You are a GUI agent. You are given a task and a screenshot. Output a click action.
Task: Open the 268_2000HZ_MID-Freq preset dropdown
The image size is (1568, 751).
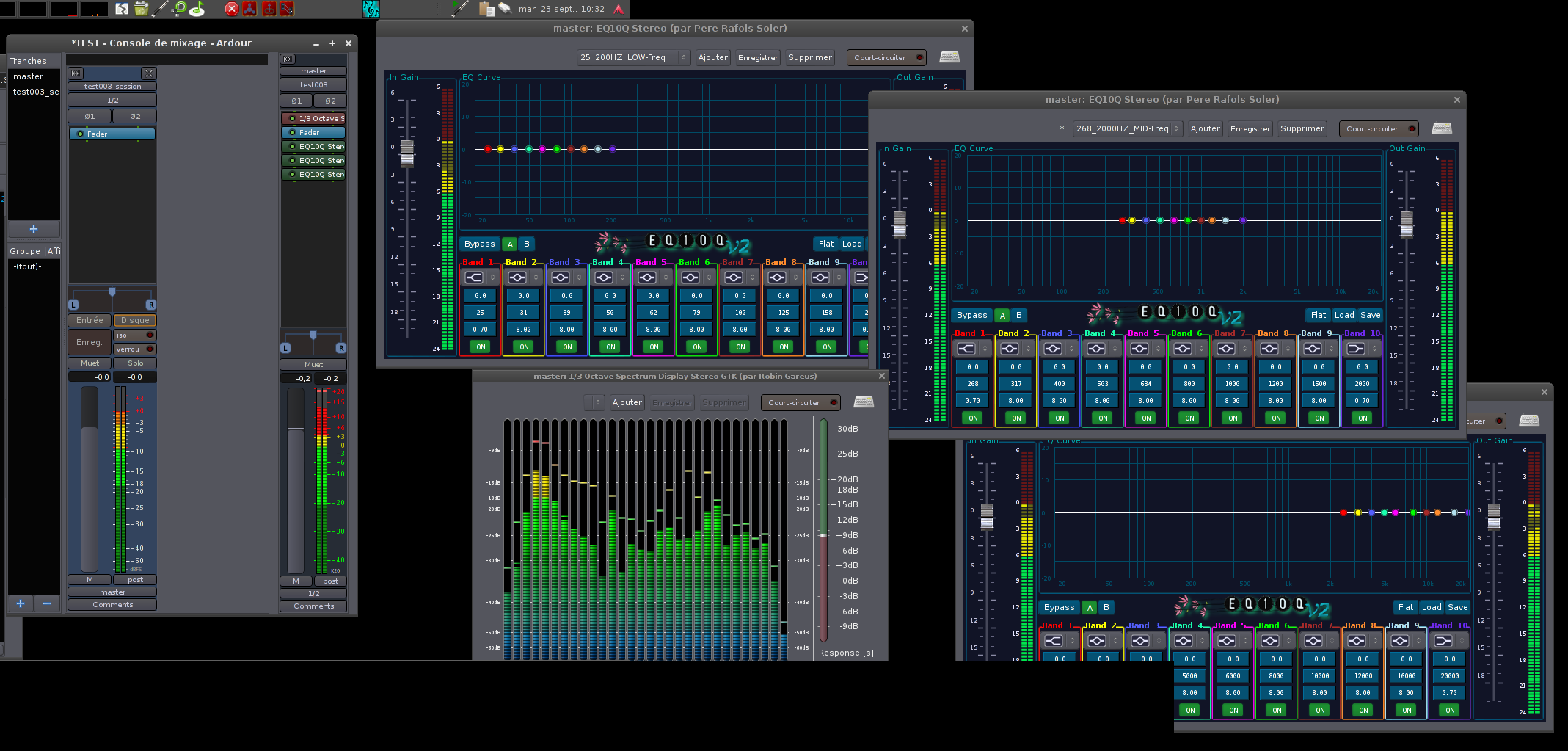1127,128
